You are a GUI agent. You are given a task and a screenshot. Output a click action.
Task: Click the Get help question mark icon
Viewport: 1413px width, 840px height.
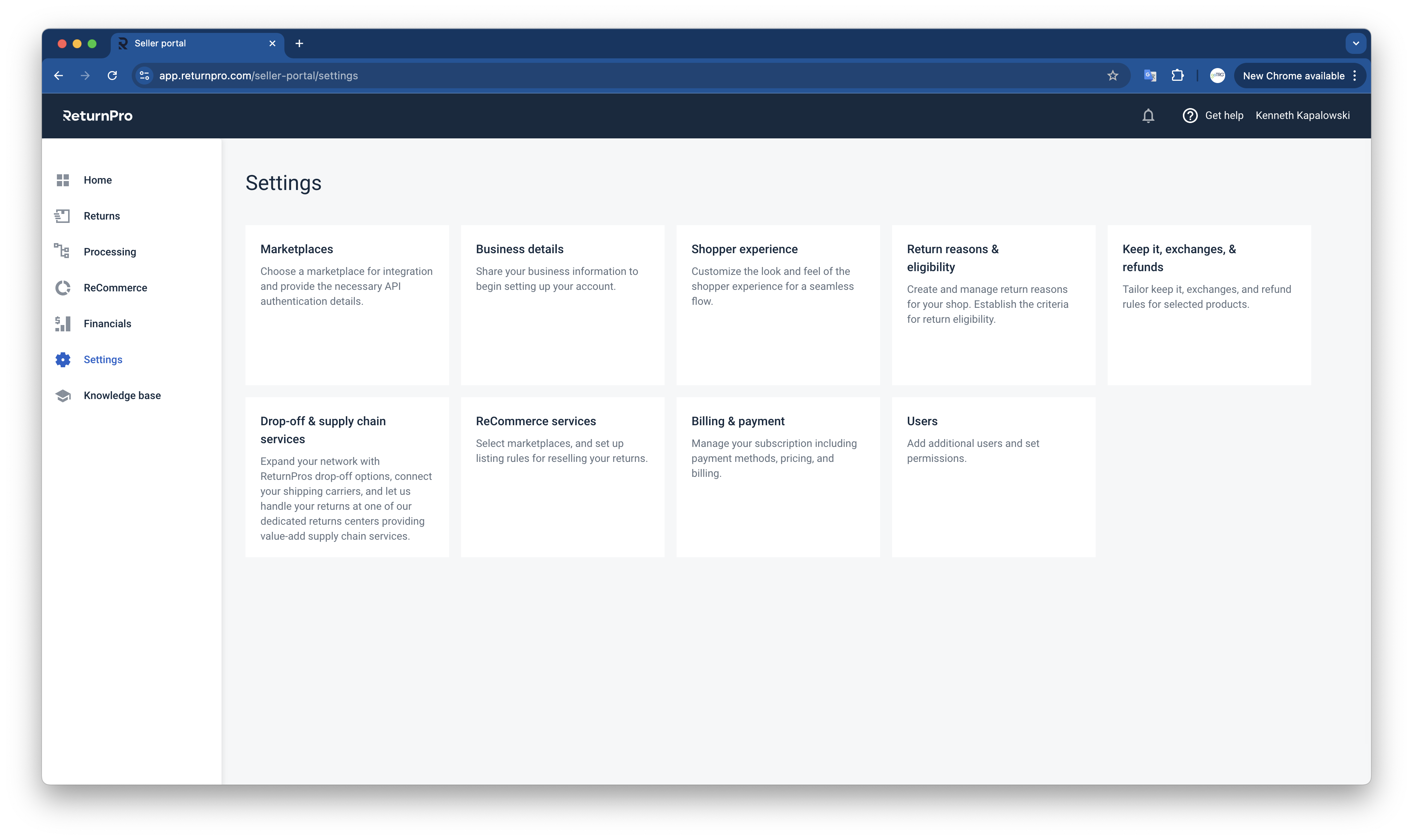pos(1190,116)
